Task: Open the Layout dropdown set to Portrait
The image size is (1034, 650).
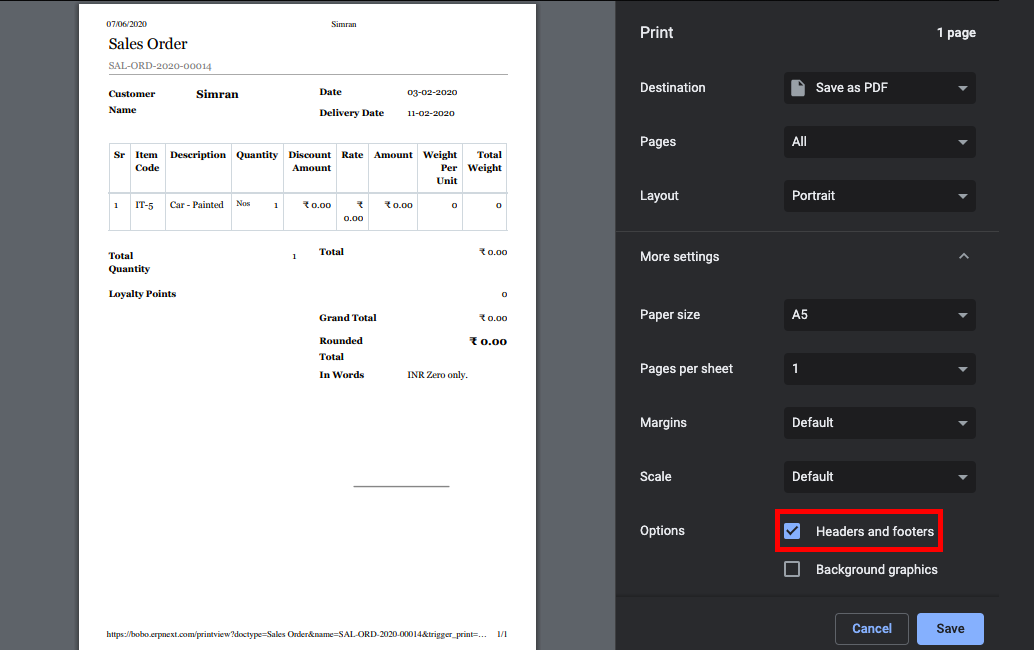Action: pos(879,196)
